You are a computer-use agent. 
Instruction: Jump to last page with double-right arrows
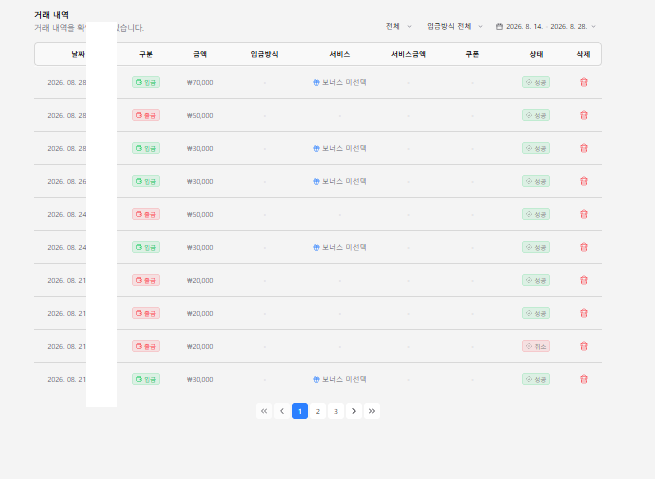click(x=372, y=411)
